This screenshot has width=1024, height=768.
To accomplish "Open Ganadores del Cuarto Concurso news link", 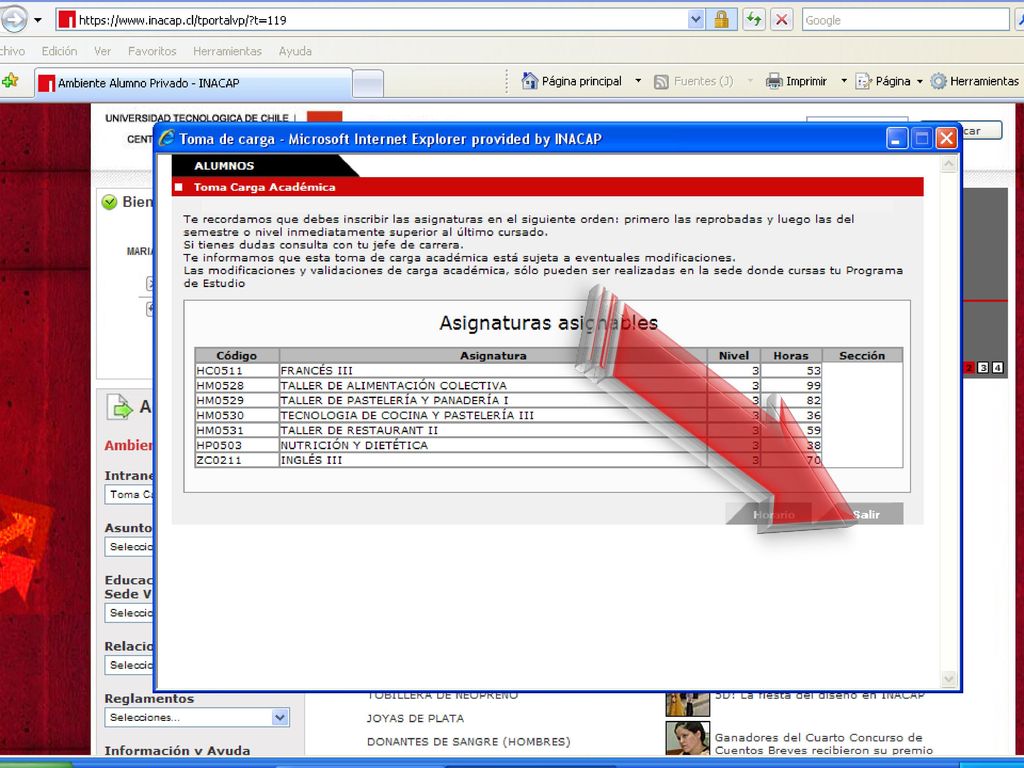I will tap(823, 744).
